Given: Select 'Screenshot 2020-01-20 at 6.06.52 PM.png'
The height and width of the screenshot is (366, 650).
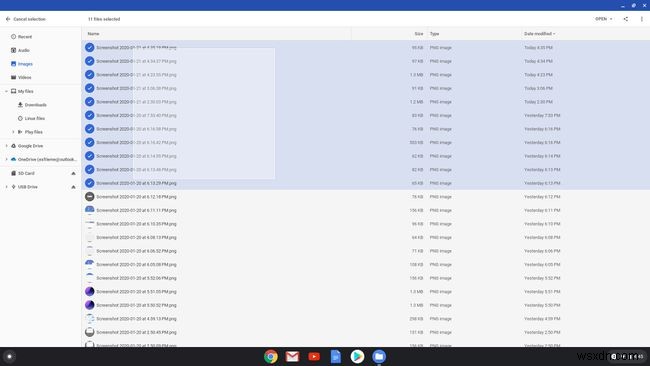Looking at the screenshot, I should tap(136, 251).
